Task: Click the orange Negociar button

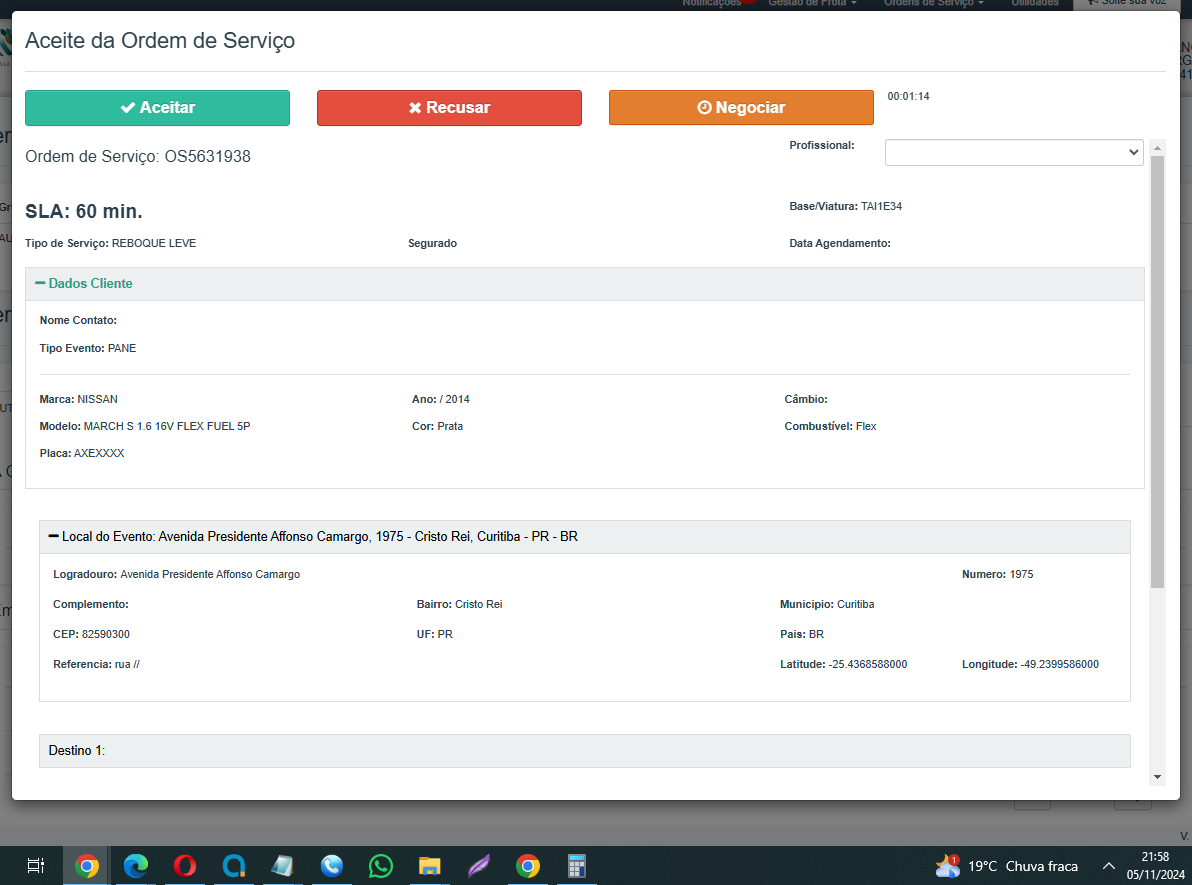Action: pyautogui.click(x=741, y=108)
